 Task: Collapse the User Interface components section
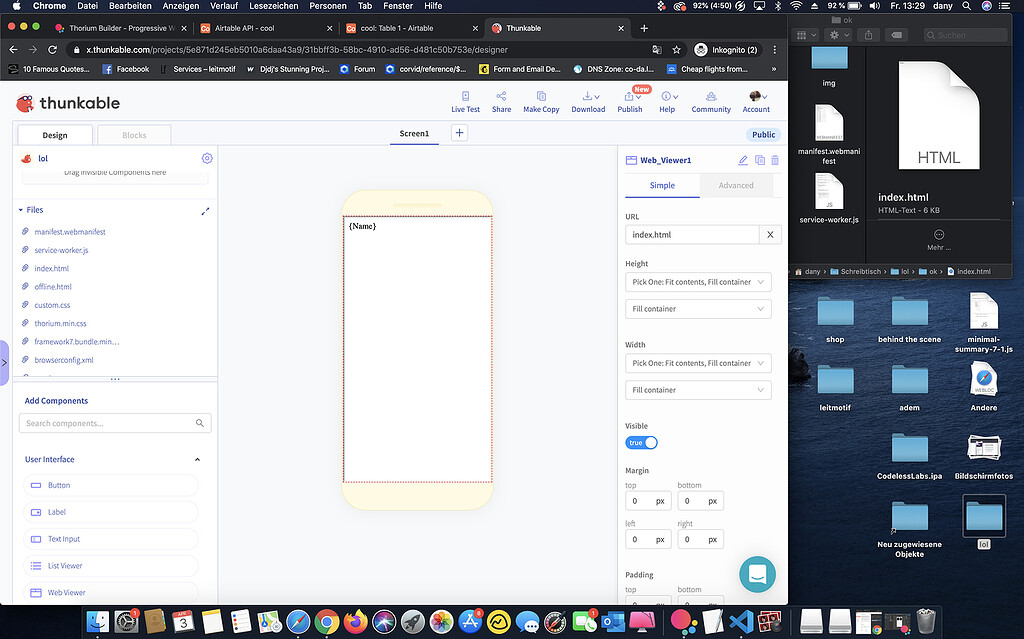197,460
